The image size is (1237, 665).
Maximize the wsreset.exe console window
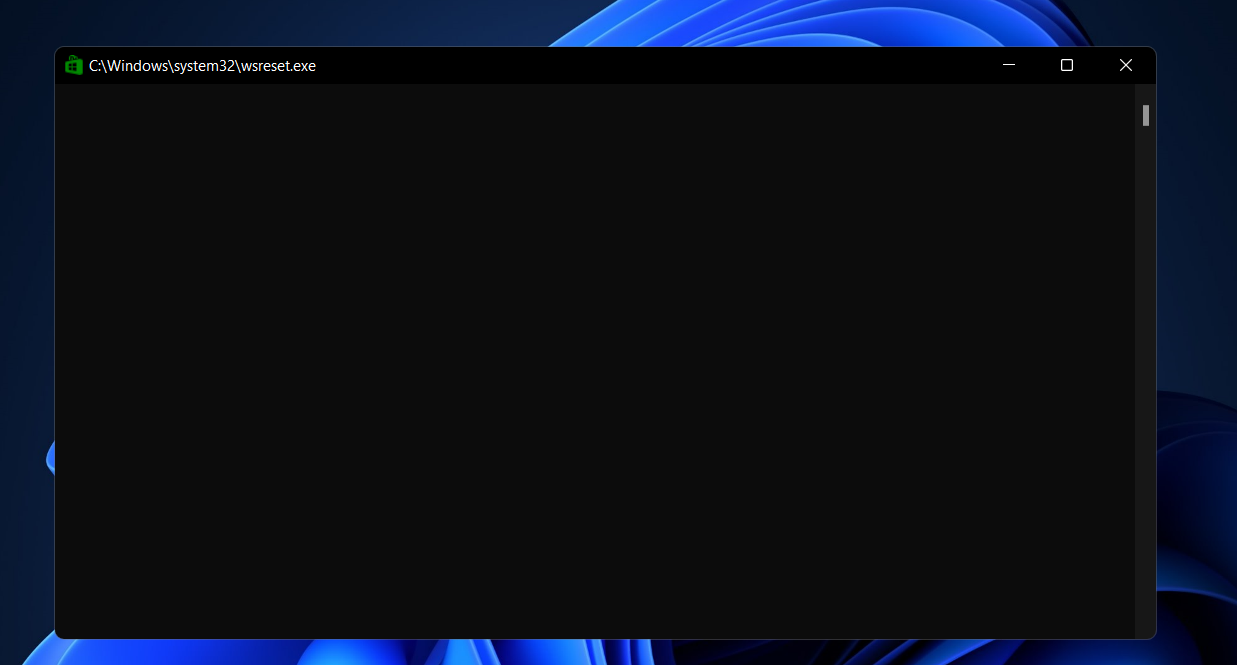[1067, 65]
